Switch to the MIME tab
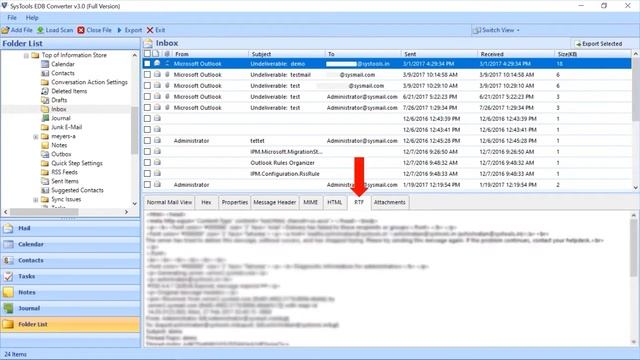This screenshot has width=640, height=360. (x=311, y=202)
